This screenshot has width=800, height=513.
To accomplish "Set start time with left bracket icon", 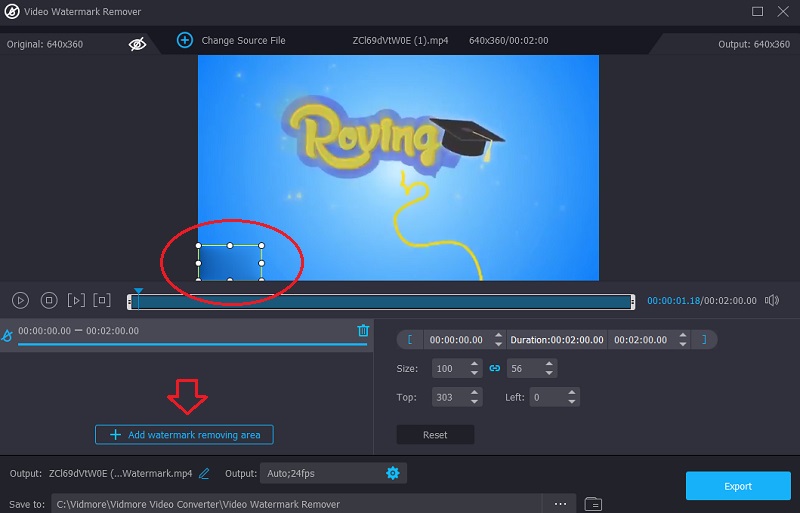I will [x=409, y=340].
